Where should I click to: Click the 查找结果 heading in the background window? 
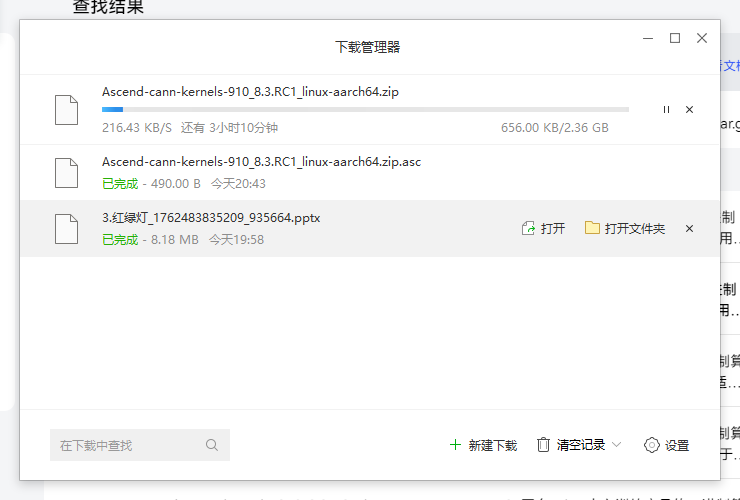pyautogui.click(x=108, y=7)
